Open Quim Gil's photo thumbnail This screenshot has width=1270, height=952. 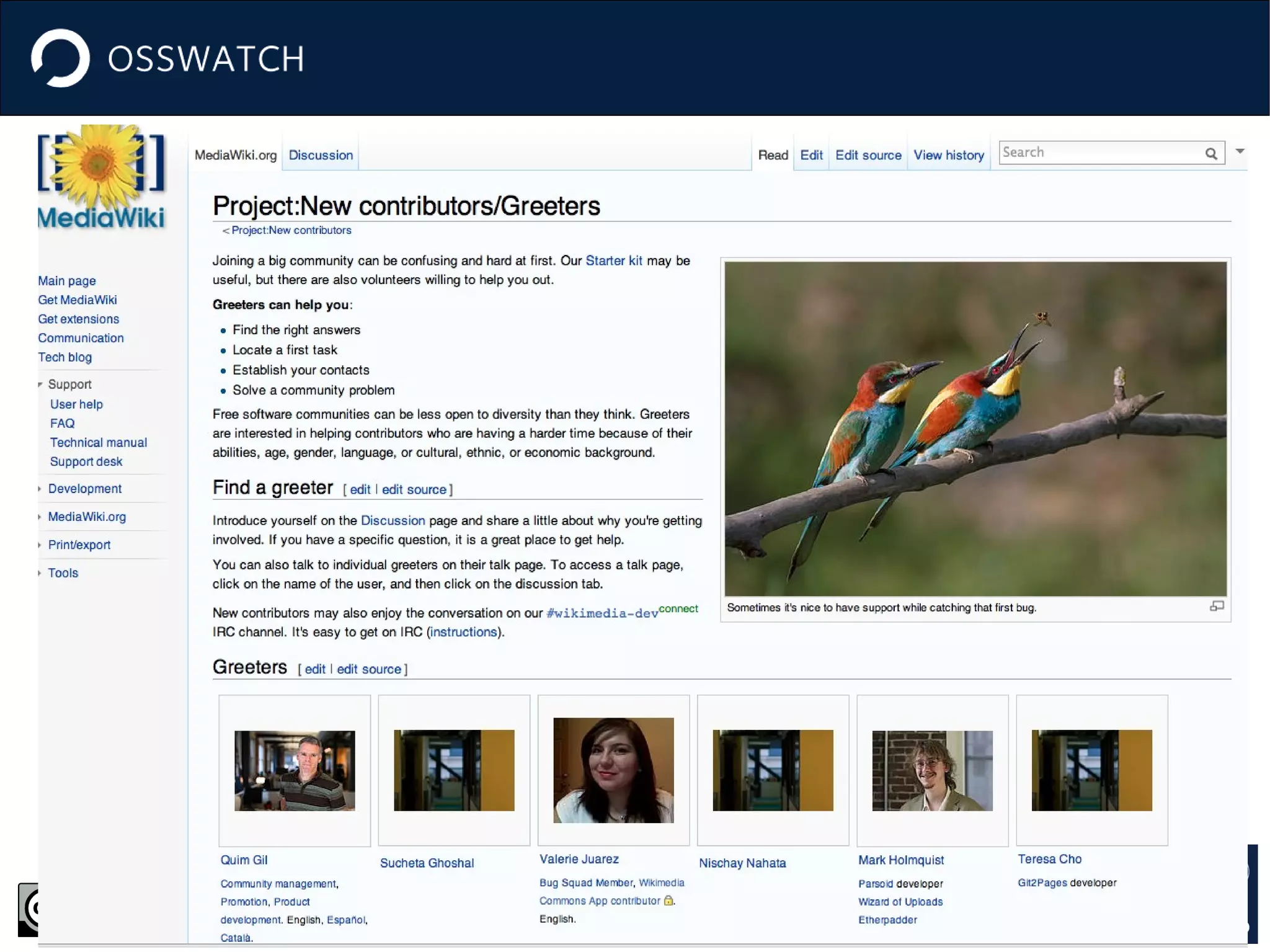[295, 770]
